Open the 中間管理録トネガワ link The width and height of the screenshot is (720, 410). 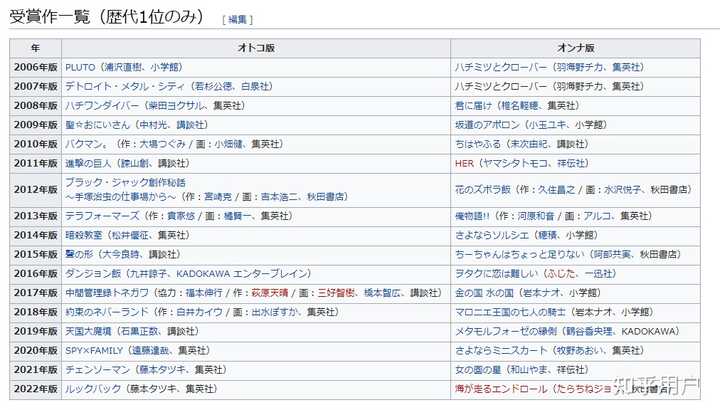click(x=107, y=293)
